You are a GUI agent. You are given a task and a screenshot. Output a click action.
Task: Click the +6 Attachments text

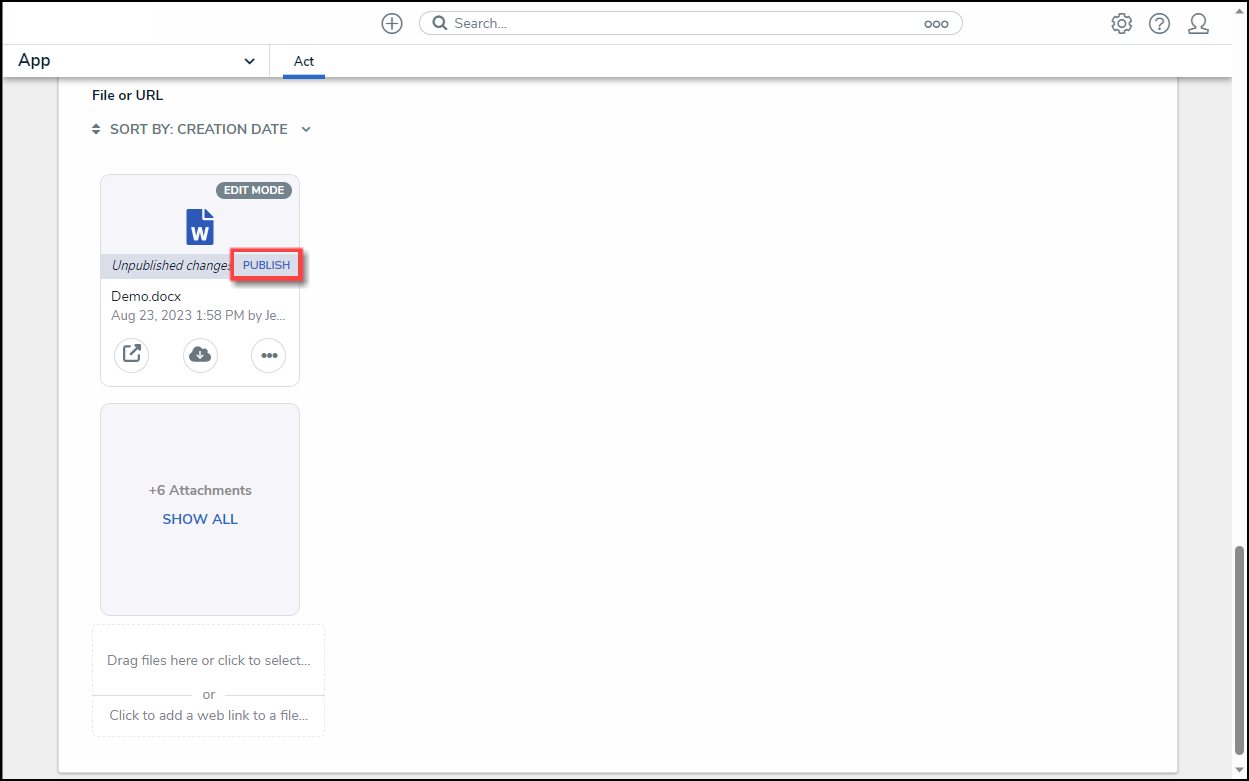point(200,490)
